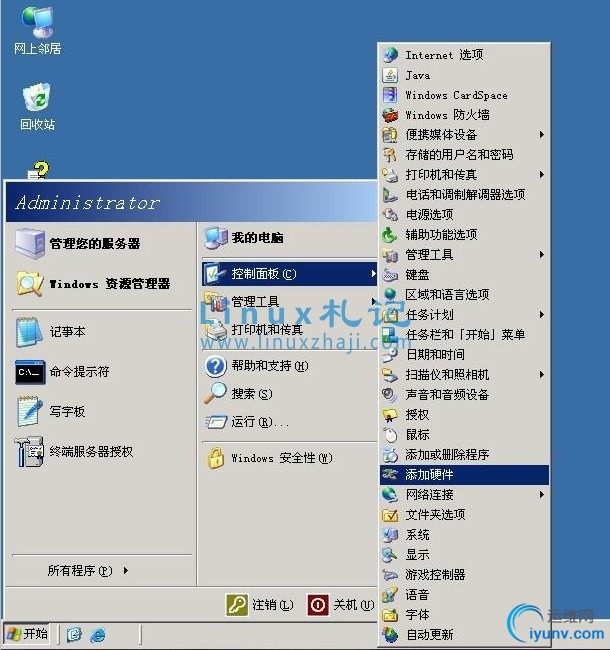Click the 声音和音频设备 speaker icon
610x650 pixels.
click(390, 394)
